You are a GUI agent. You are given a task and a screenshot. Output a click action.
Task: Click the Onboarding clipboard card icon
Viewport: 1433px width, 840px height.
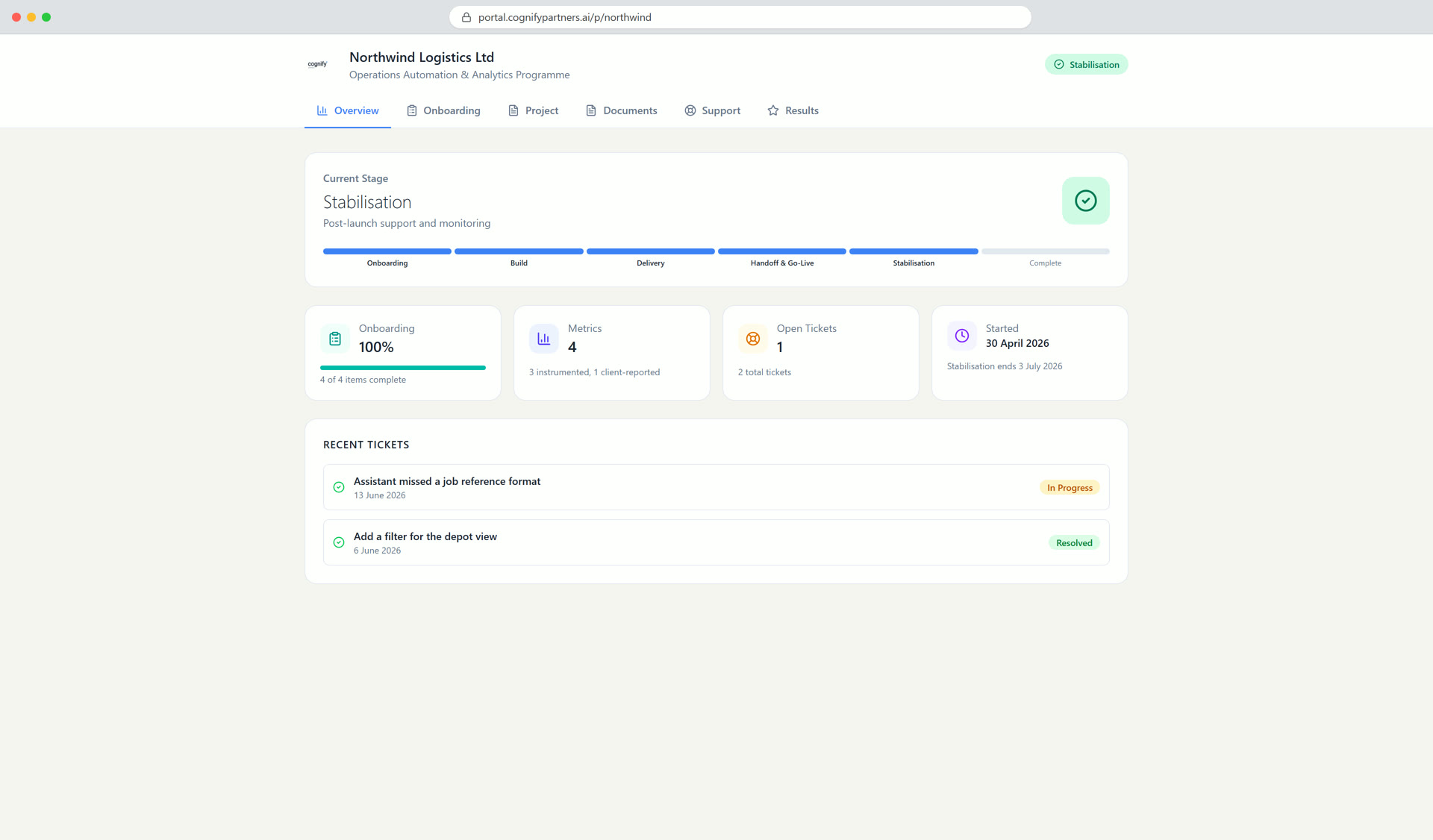pyautogui.click(x=335, y=339)
